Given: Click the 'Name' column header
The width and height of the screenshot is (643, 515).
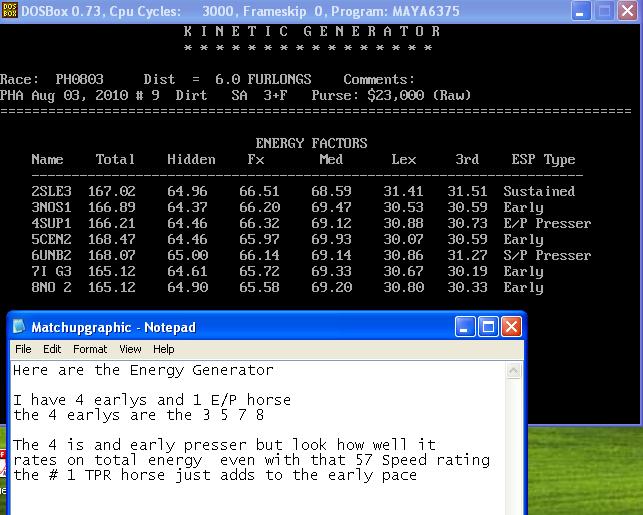Looking at the screenshot, I should 47,159.
